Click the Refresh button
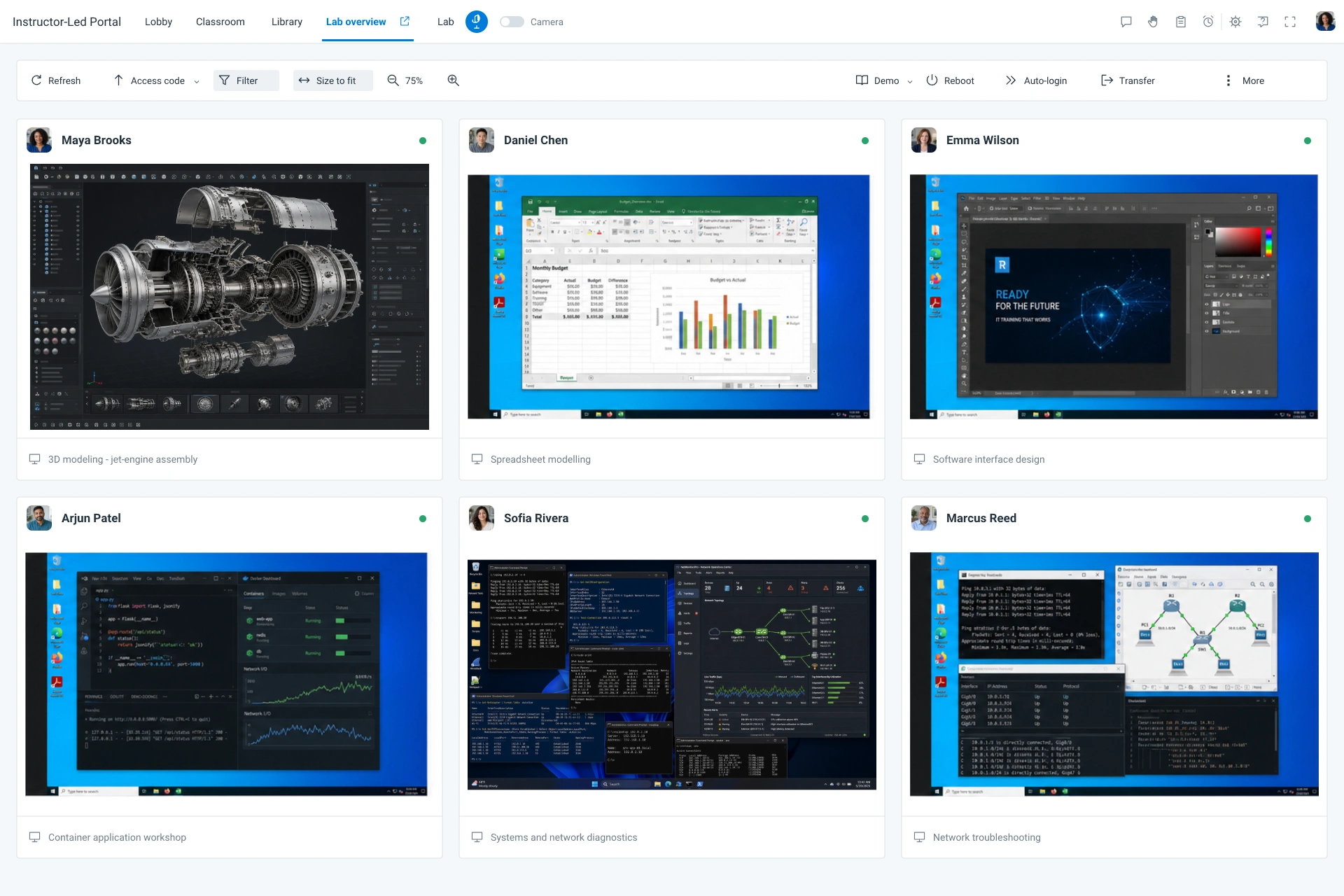 [x=56, y=80]
